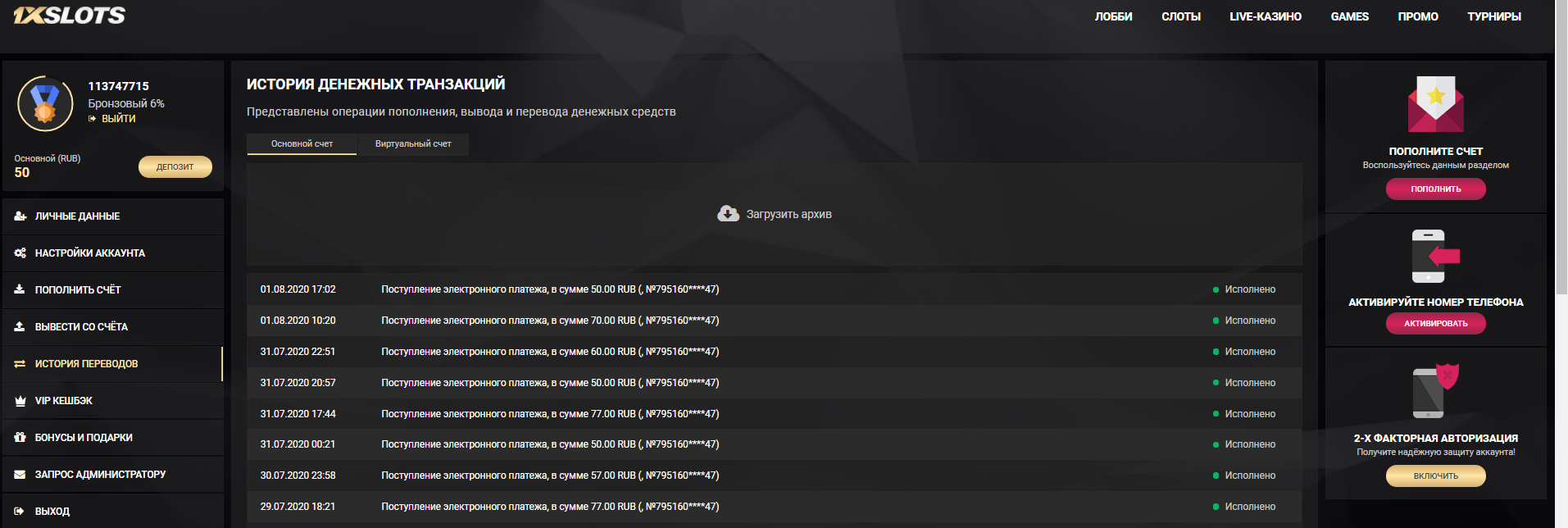Click the cloud download archive icon

tap(728, 214)
